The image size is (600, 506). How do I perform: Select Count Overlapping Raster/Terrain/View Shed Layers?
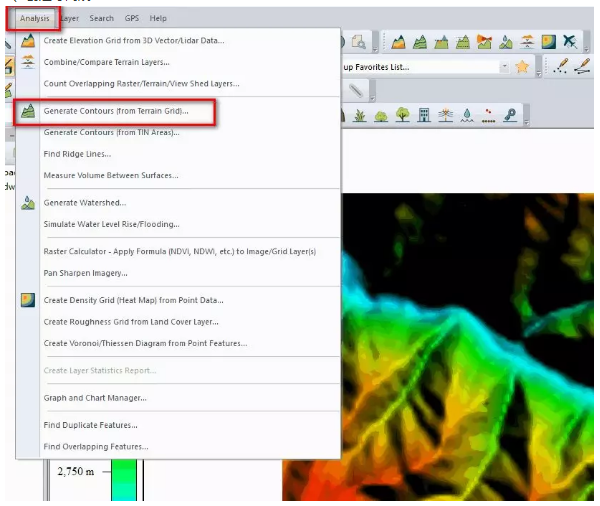click(x=141, y=83)
